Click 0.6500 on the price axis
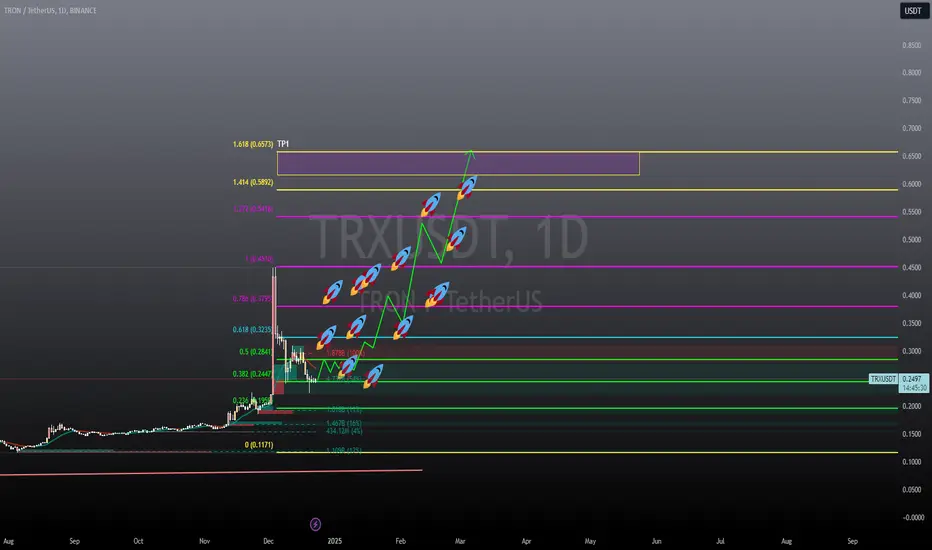The width and height of the screenshot is (932, 550). (911, 156)
